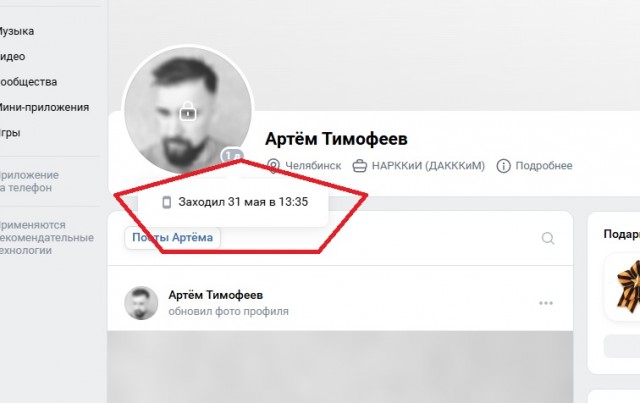640x403 pixels.
Task: Open Игры in the sidebar
Action: click(10, 132)
